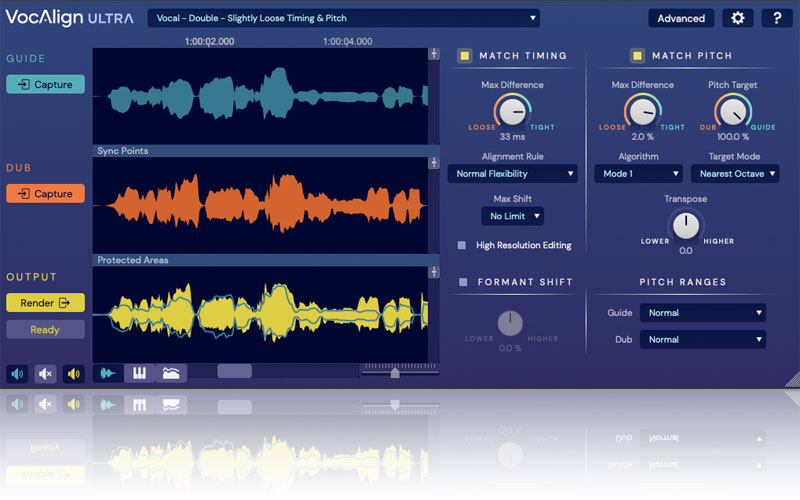Click the yellow output speaker icon
Image resolution: width=800 pixels, height=500 pixels.
pyautogui.click(x=73, y=374)
